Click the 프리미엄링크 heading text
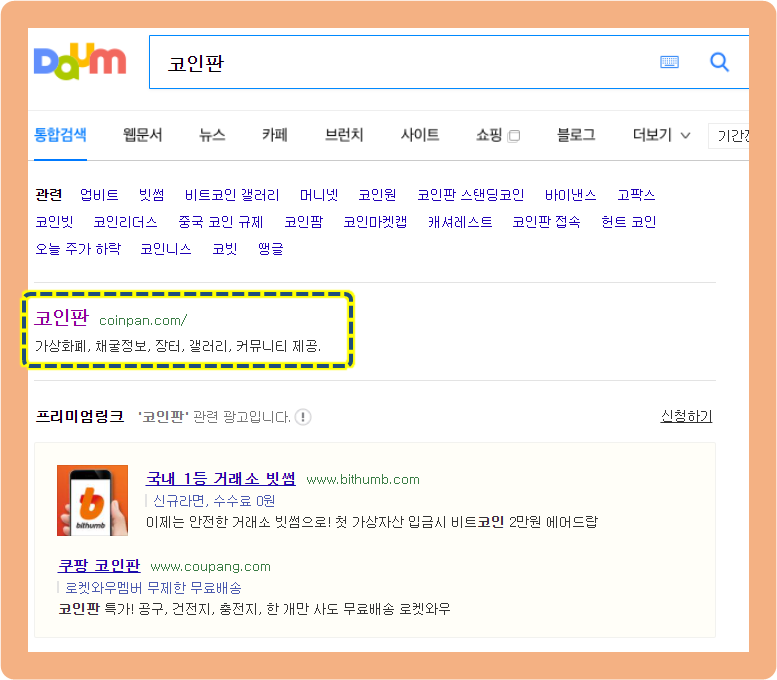 coord(80,416)
